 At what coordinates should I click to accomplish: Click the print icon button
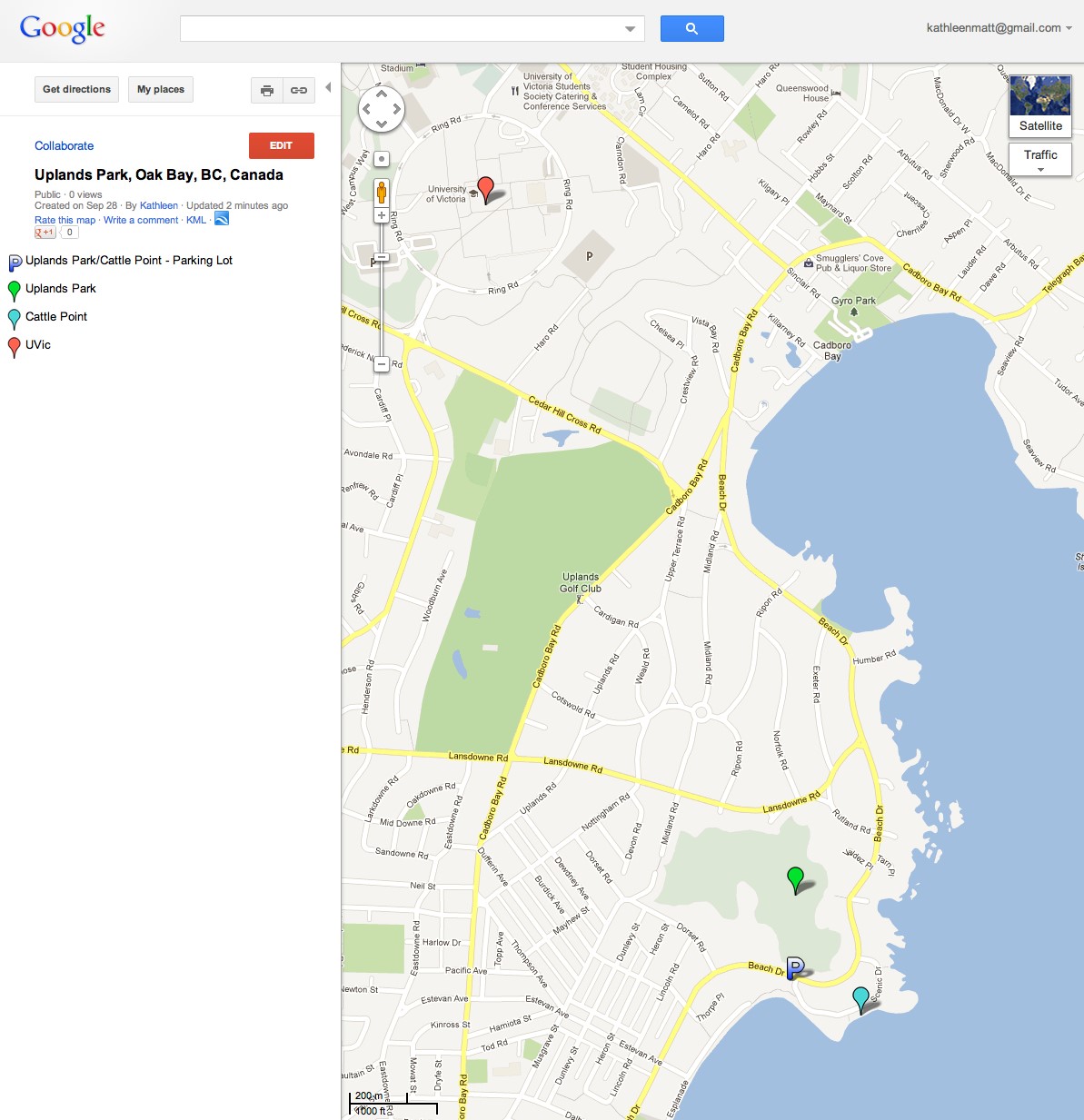point(267,90)
